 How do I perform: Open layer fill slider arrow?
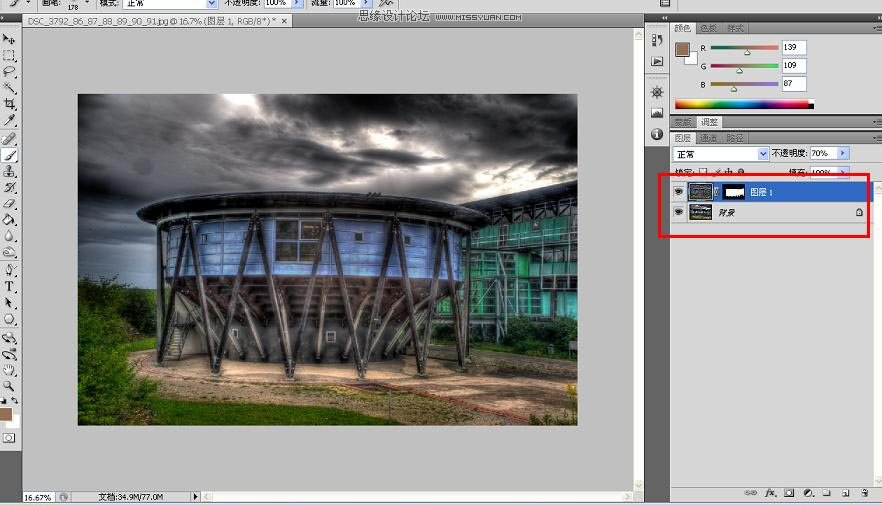(x=843, y=172)
